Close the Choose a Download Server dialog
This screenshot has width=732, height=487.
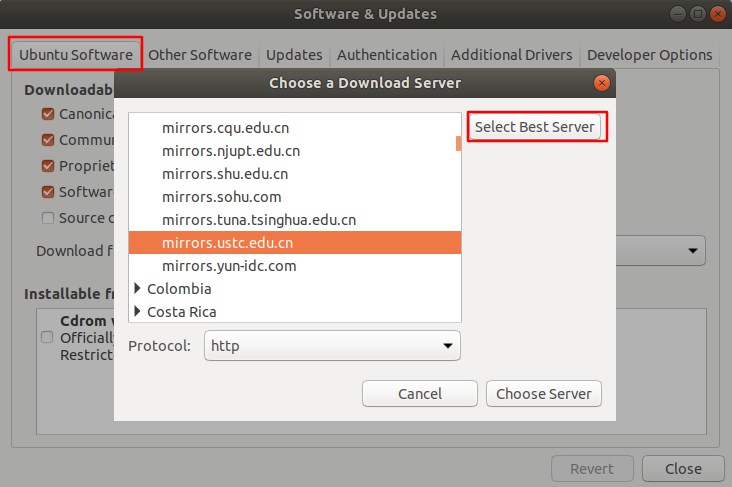pos(601,84)
